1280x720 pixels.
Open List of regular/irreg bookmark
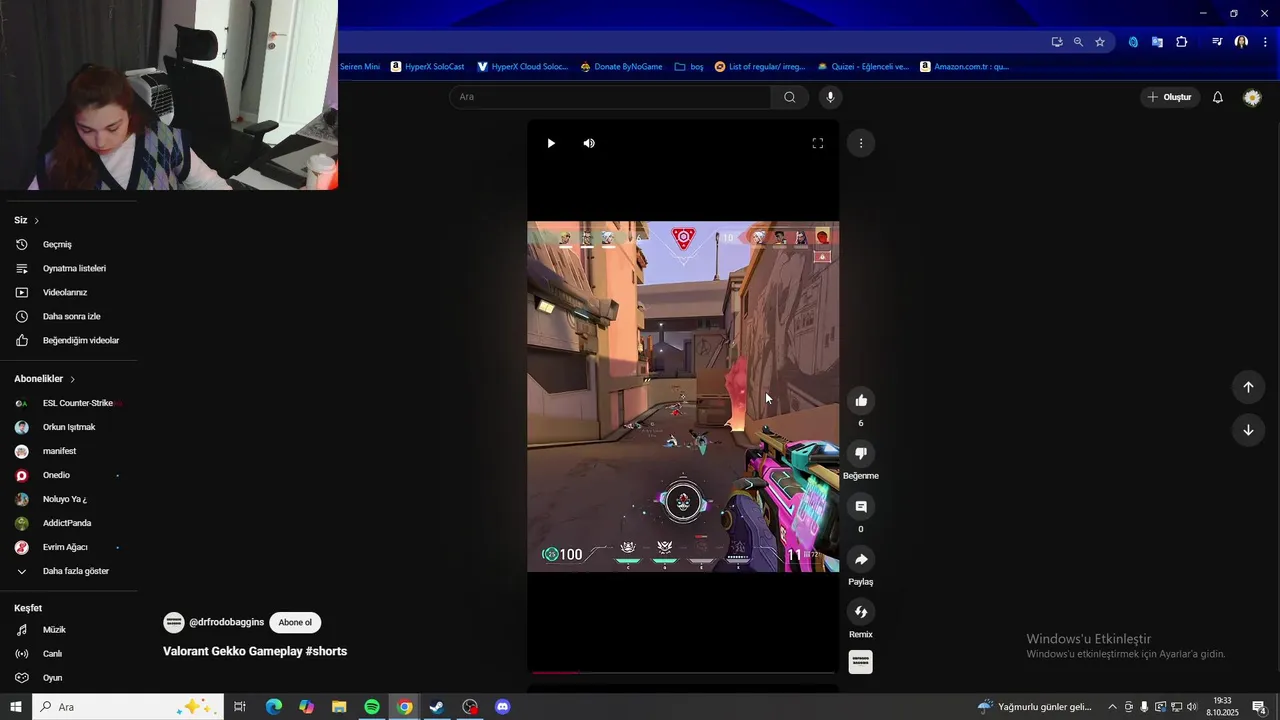(x=760, y=67)
